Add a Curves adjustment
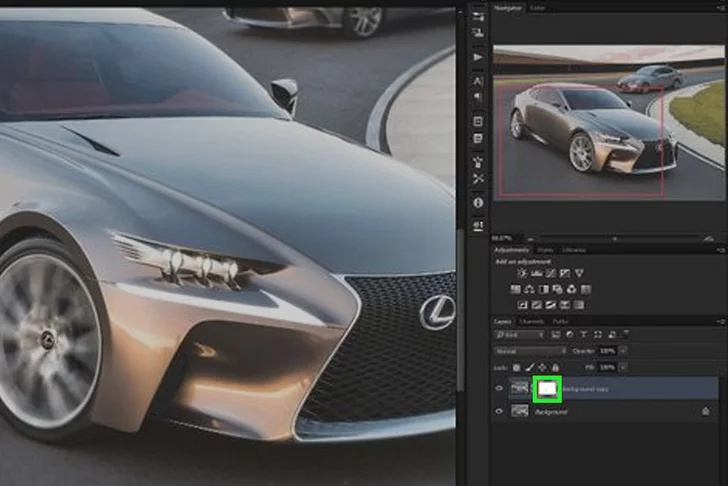Screen dimensions: 728x486 point(550,273)
